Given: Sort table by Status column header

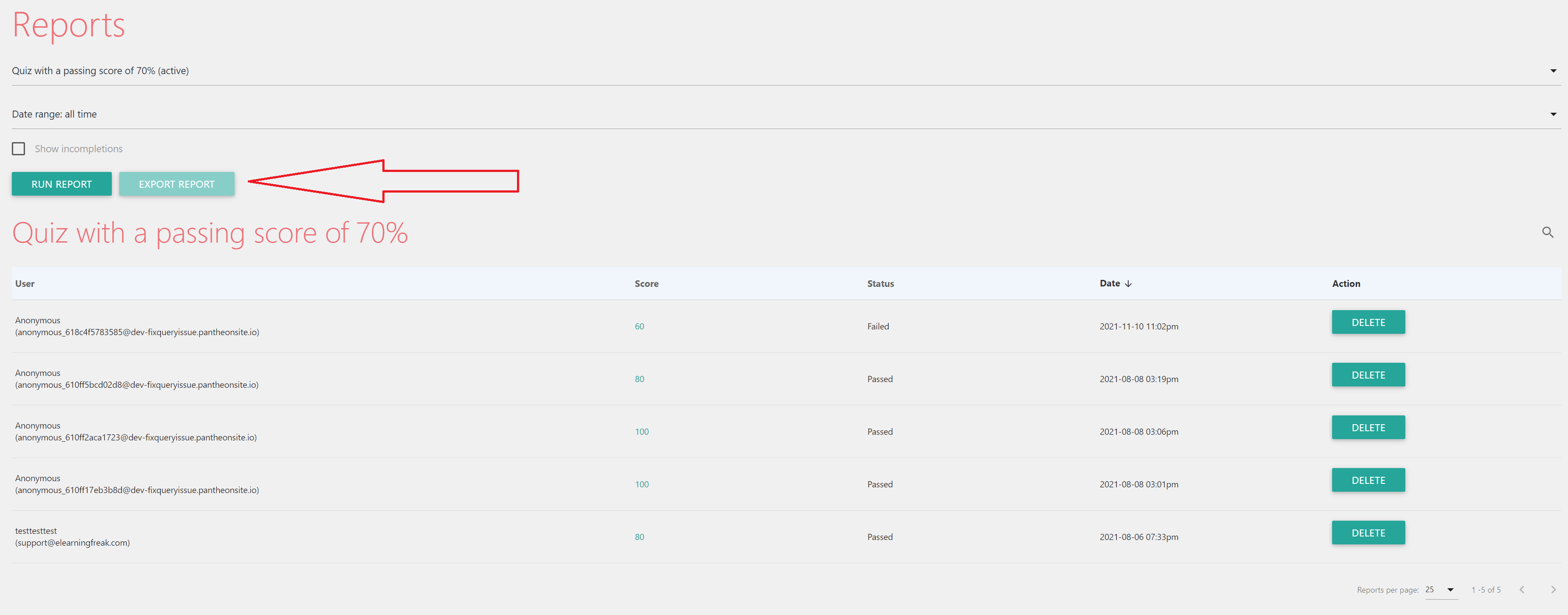Looking at the screenshot, I should (x=880, y=284).
